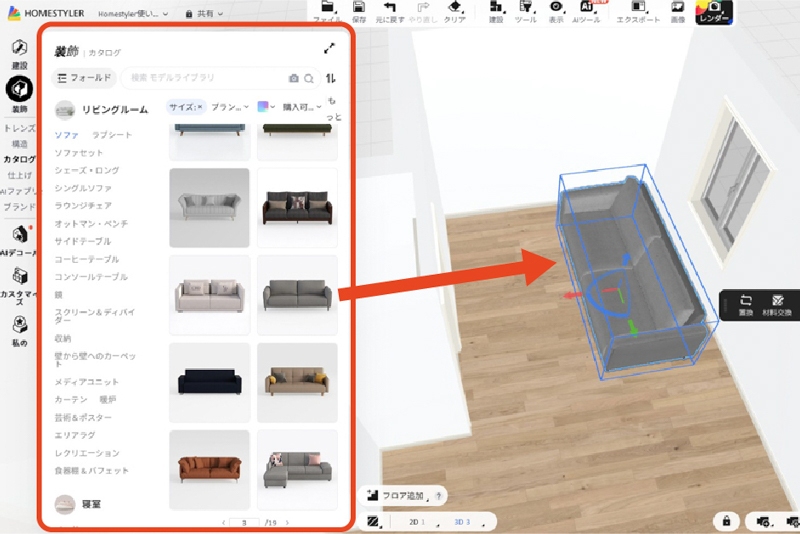Open the トレンズ tab in left menu
Image resolution: width=800 pixels, height=534 pixels.
(19, 128)
